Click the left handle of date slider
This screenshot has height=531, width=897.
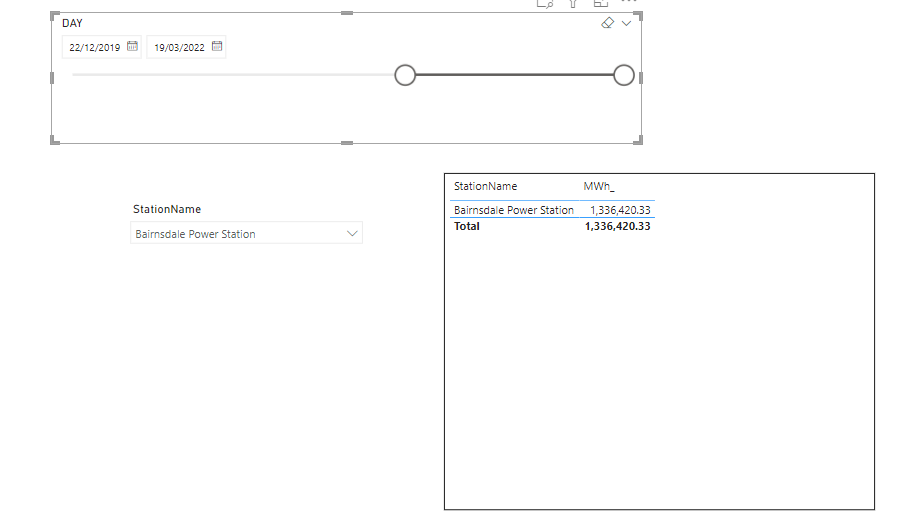tap(405, 75)
